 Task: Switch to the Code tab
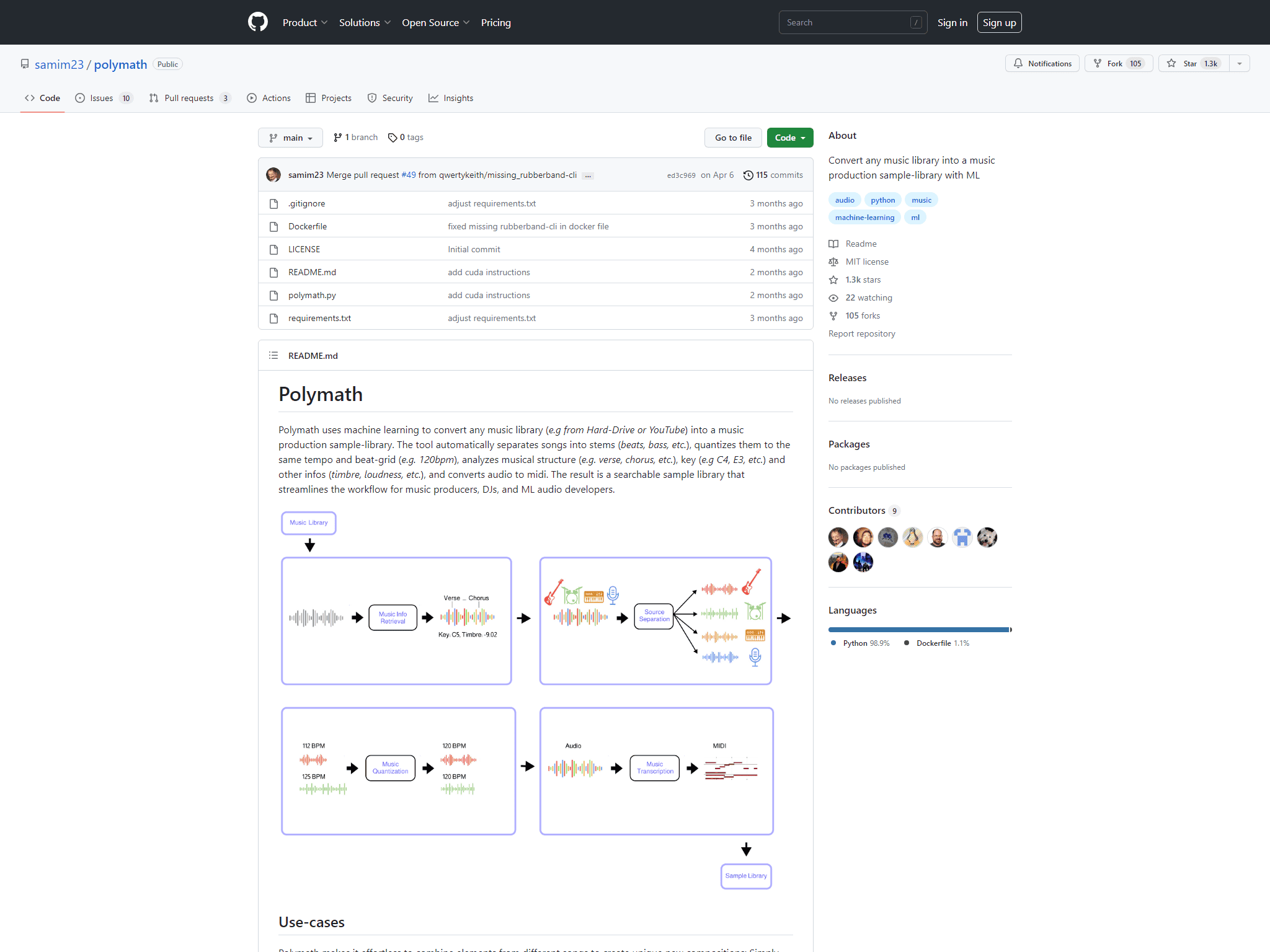pyautogui.click(x=42, y=98)
